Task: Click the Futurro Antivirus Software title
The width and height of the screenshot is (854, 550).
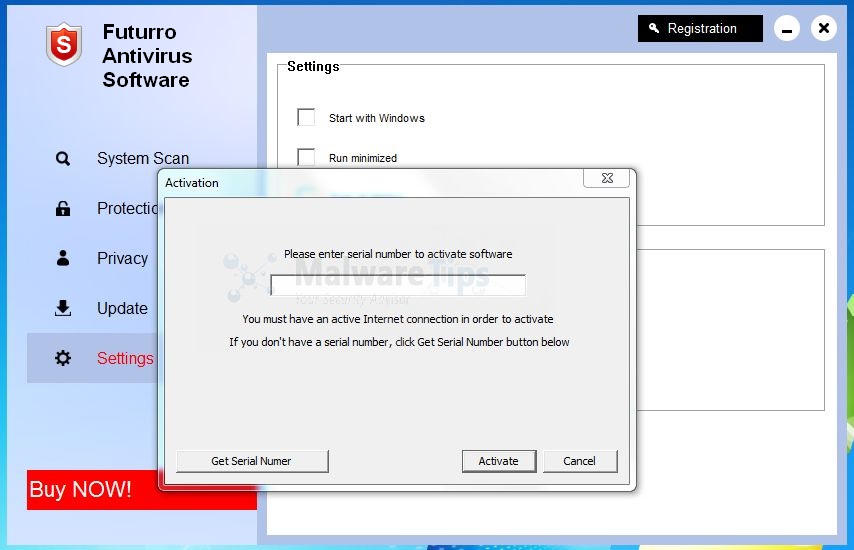Action: 147,56
